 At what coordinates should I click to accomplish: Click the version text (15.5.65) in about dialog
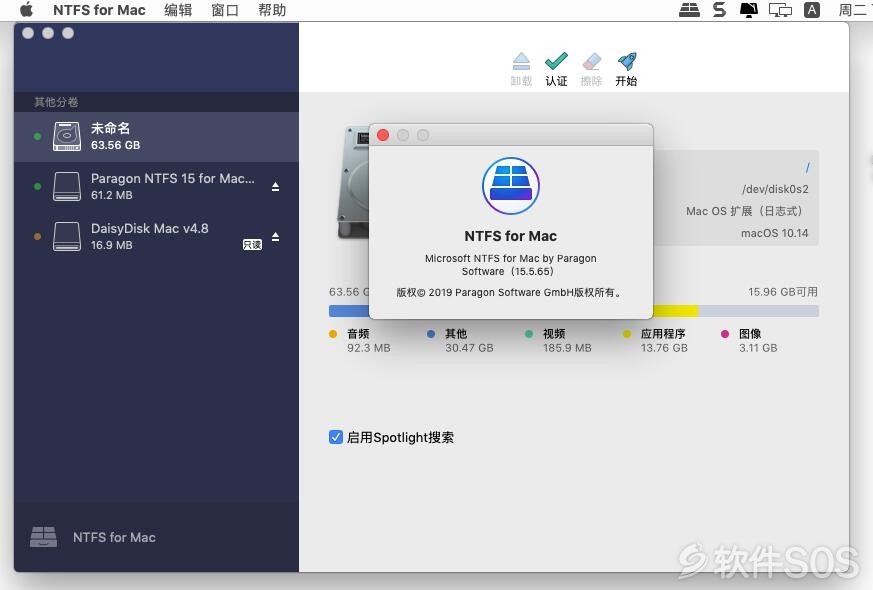(532, 272)
